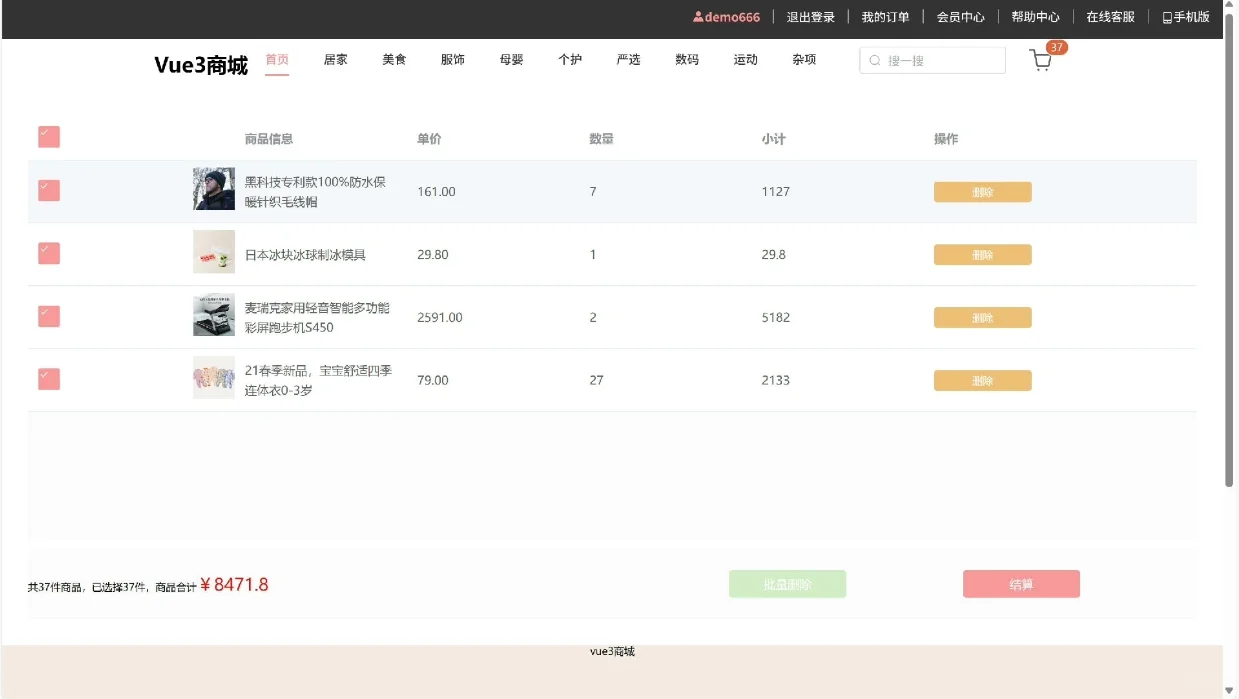The height and width of the screenshot is (699, 1239).
Task: Open the 运动 category
Action: pyautogui.click(x=745, y=60)
